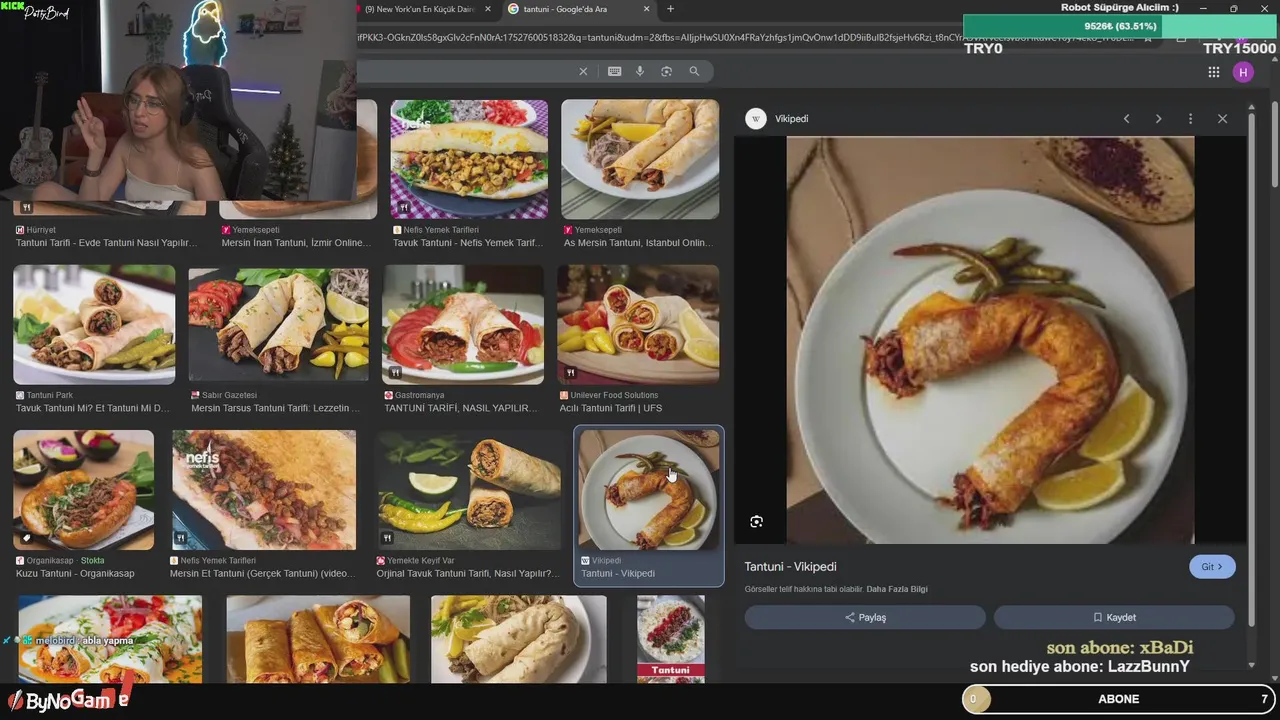The width and height of the screenshot is (1280, 720).
Task: Save the image with Kaydet
Action: tap(1114, 617)
